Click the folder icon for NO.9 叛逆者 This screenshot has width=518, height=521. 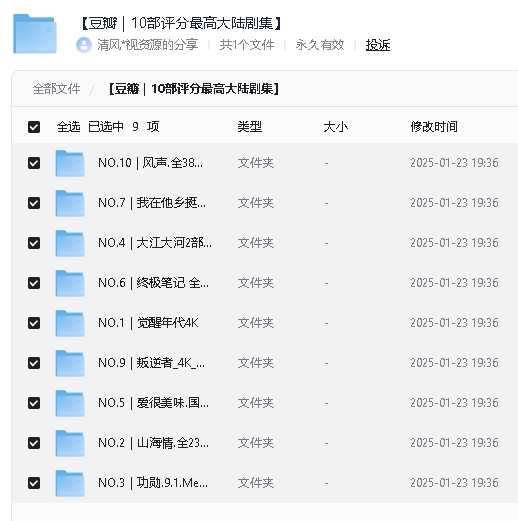pyautogui.click(x=70, y=363)
